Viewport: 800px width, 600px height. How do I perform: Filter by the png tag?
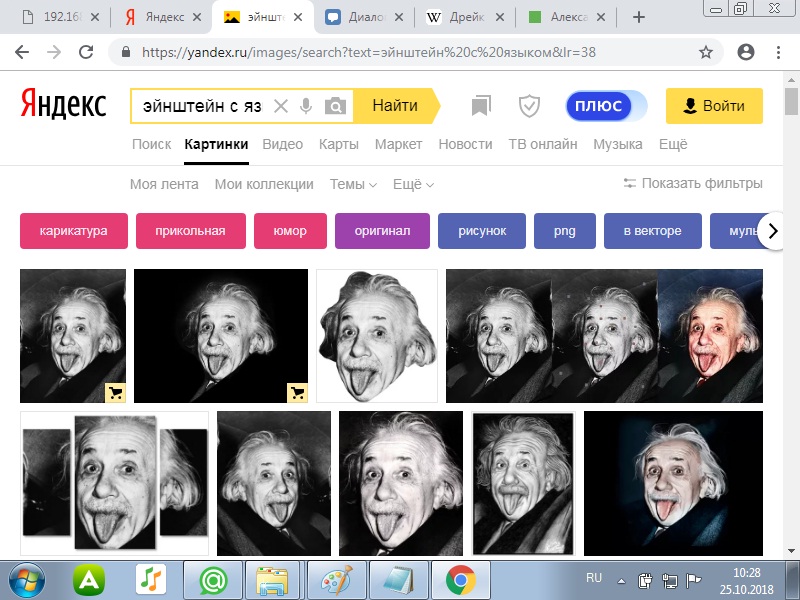[565, 231]
